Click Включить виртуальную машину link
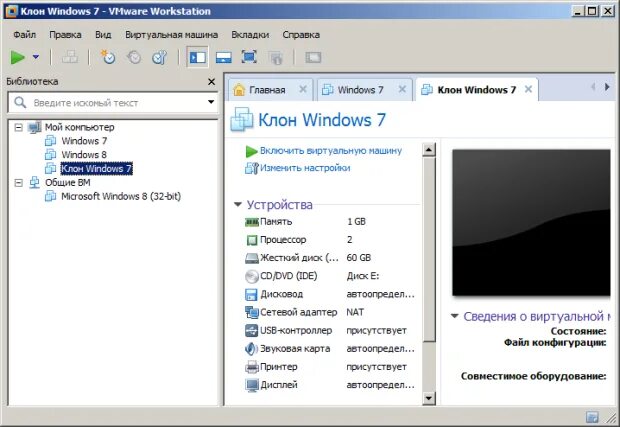 click(x=331, y=151)
